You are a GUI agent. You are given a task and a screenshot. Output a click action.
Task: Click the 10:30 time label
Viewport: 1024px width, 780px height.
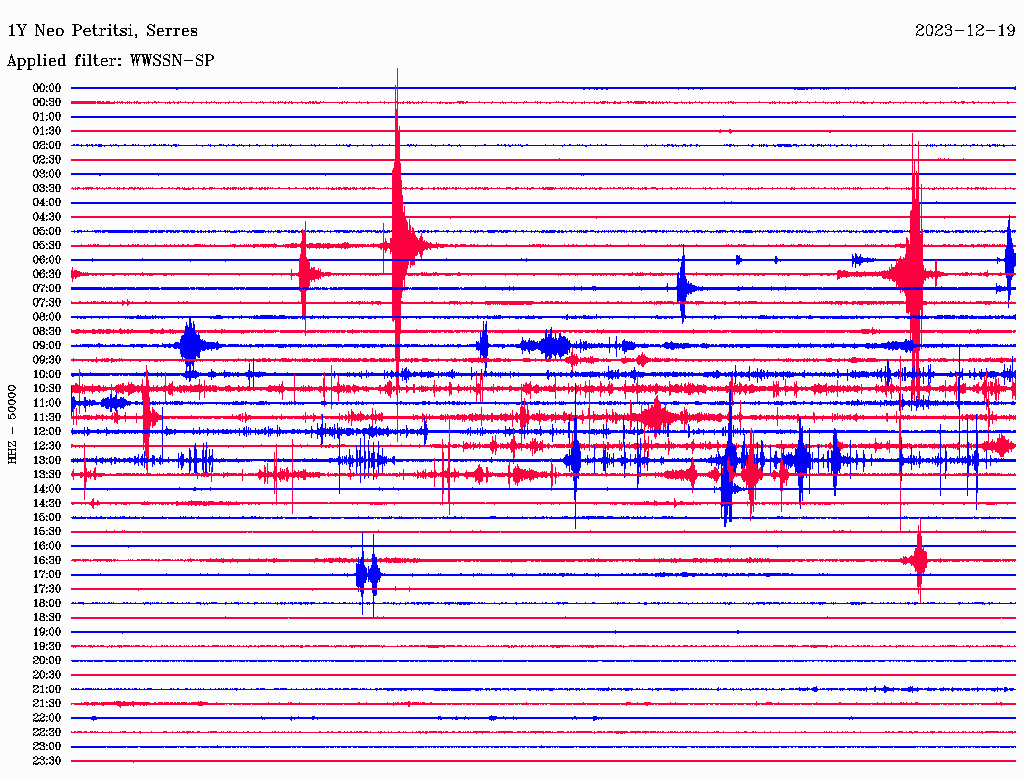coord(47,389)
